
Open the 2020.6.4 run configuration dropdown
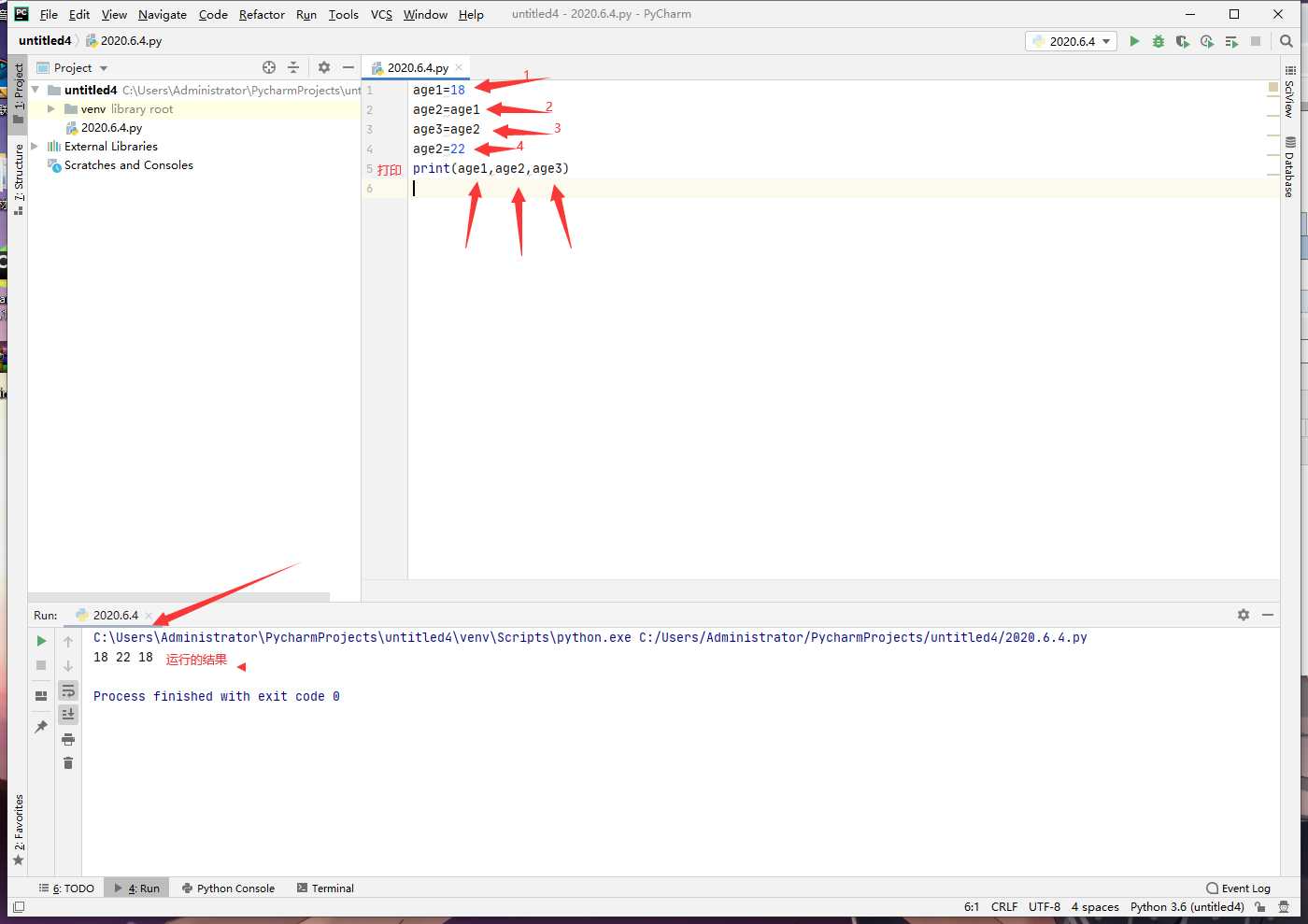[x=1072, y=41]
